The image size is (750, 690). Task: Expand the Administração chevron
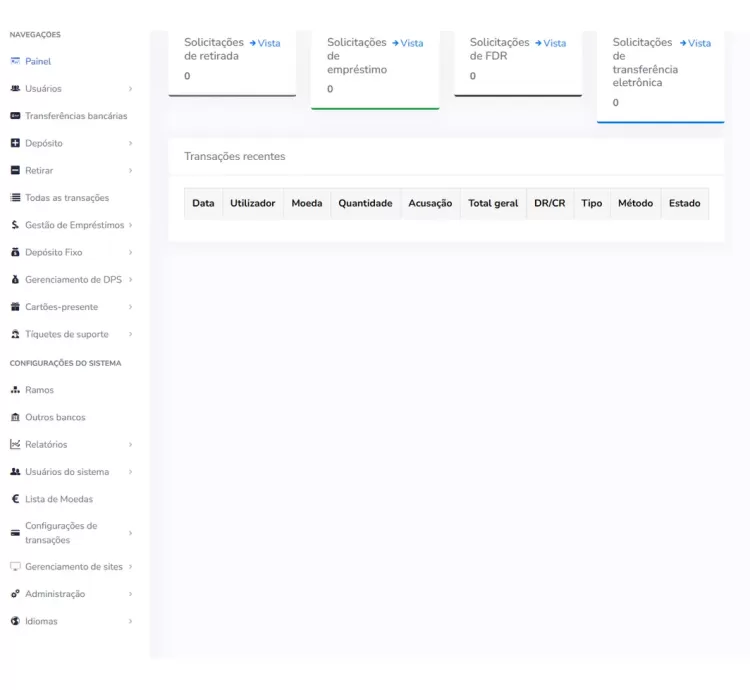coord(130,594)
